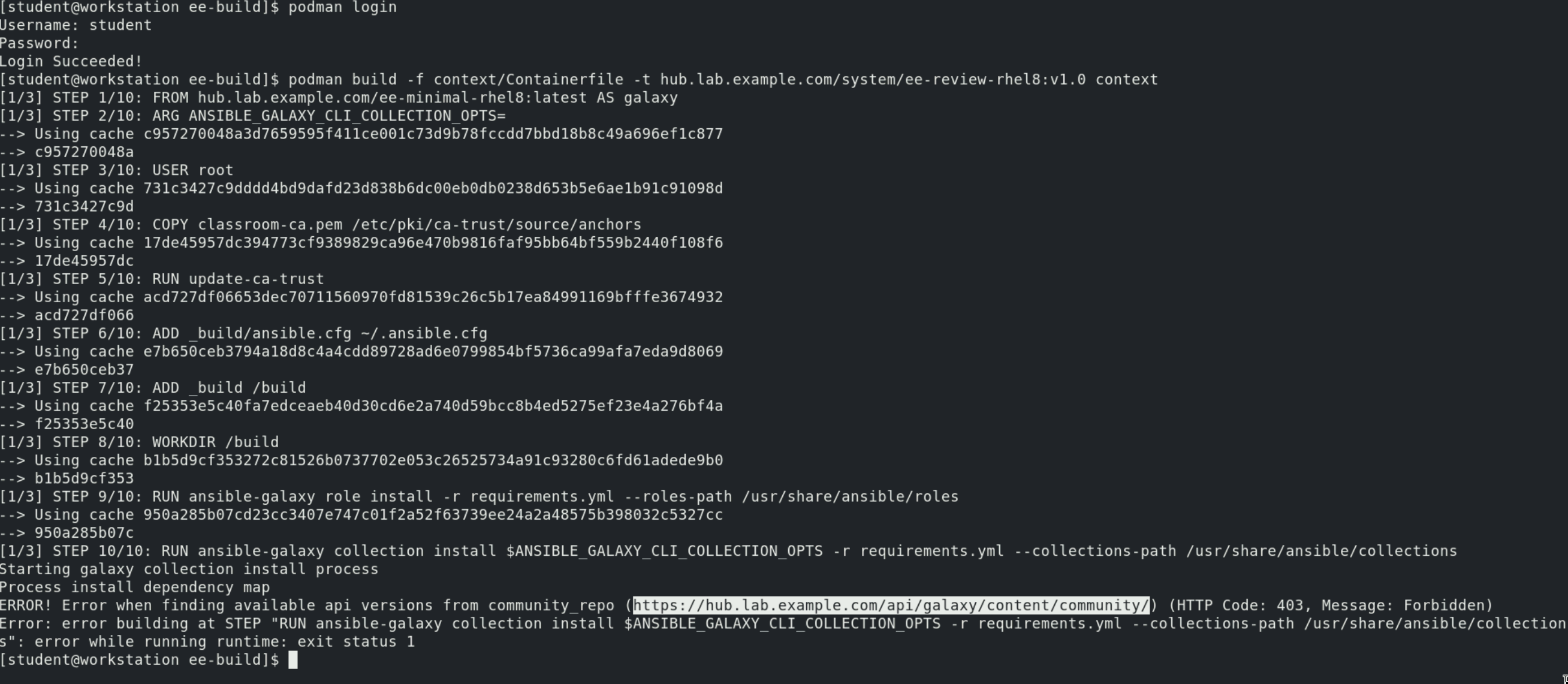1568x684 pixels.
Task: Click the "WORKDIR /build" step line
Action: tap(140, 442)
